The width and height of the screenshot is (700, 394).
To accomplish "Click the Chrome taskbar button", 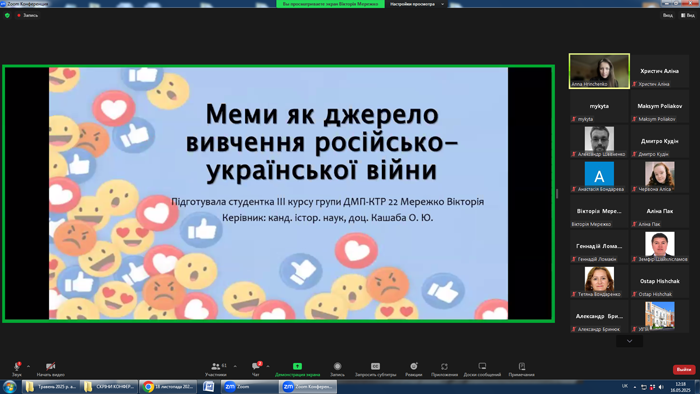I will [x=168, y=386].
